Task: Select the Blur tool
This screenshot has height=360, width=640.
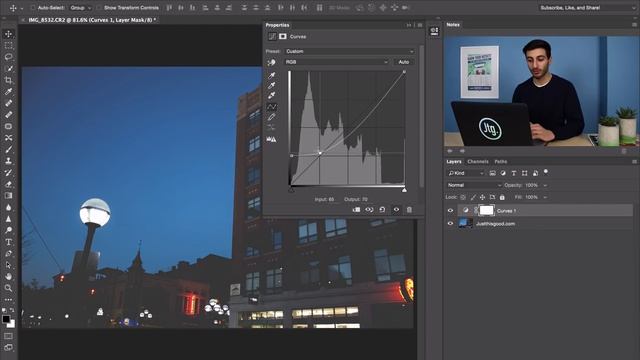Action: [8, 207]
